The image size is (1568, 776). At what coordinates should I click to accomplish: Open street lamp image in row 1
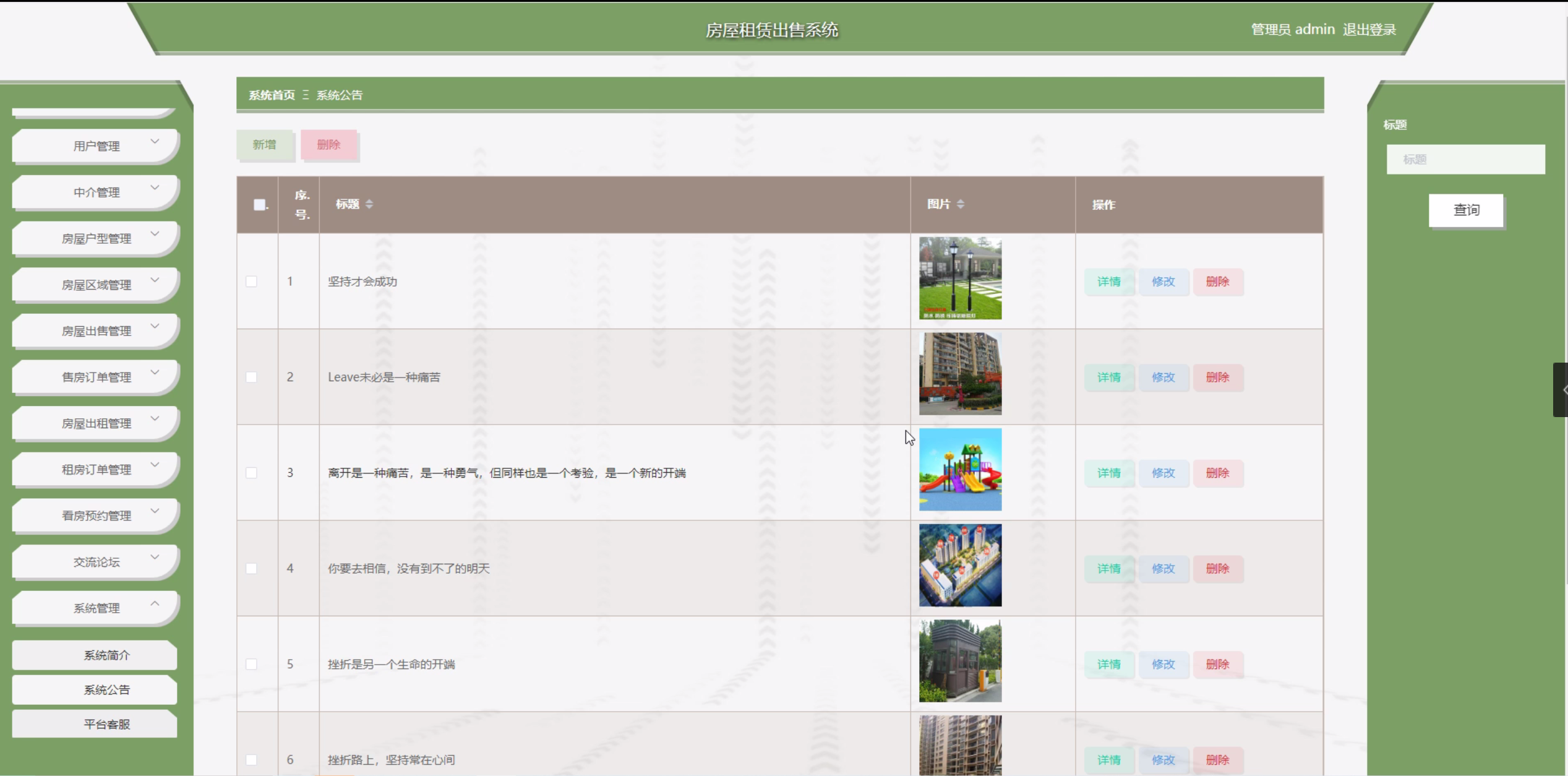point(960,278)
